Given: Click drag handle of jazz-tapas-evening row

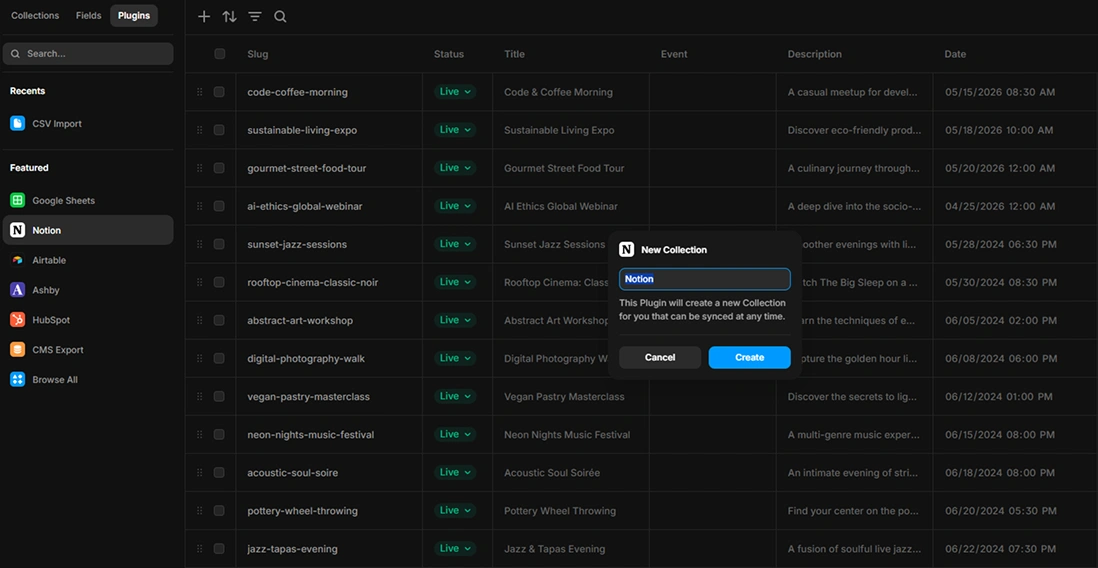Looking at the screenshot, I should pyautogui.click(x=200, y=548).
